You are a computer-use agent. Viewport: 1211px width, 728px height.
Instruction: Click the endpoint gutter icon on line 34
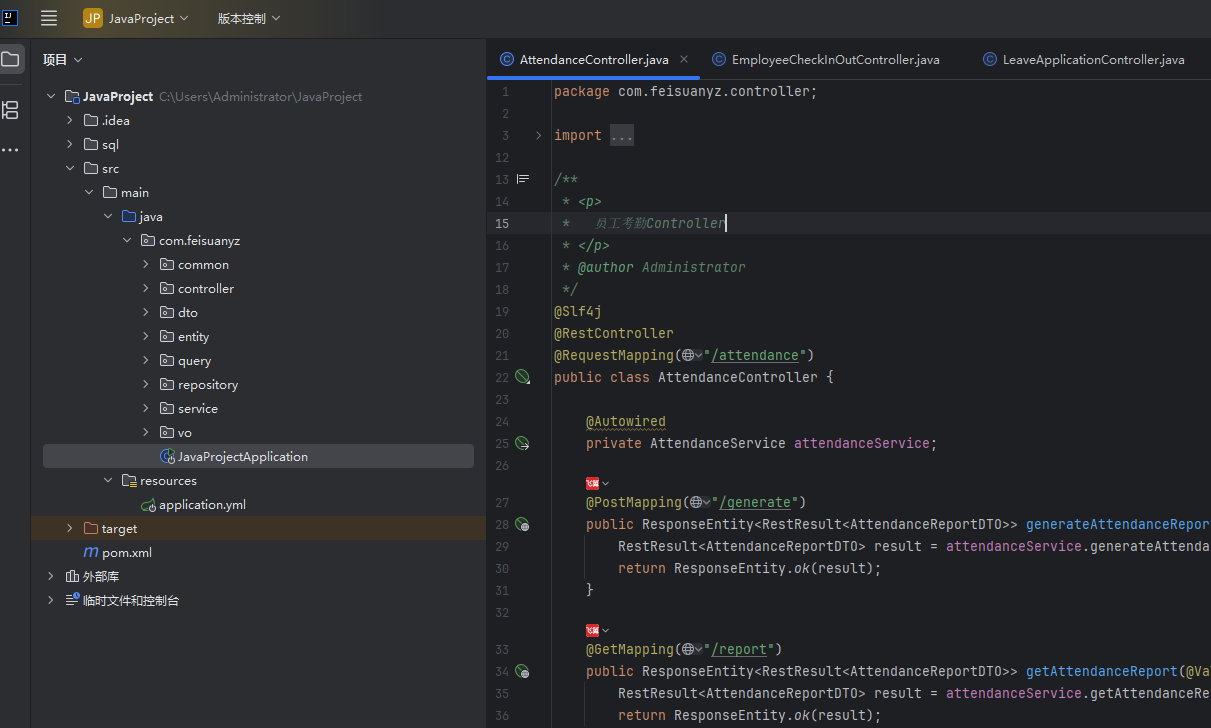coord(522,671)
